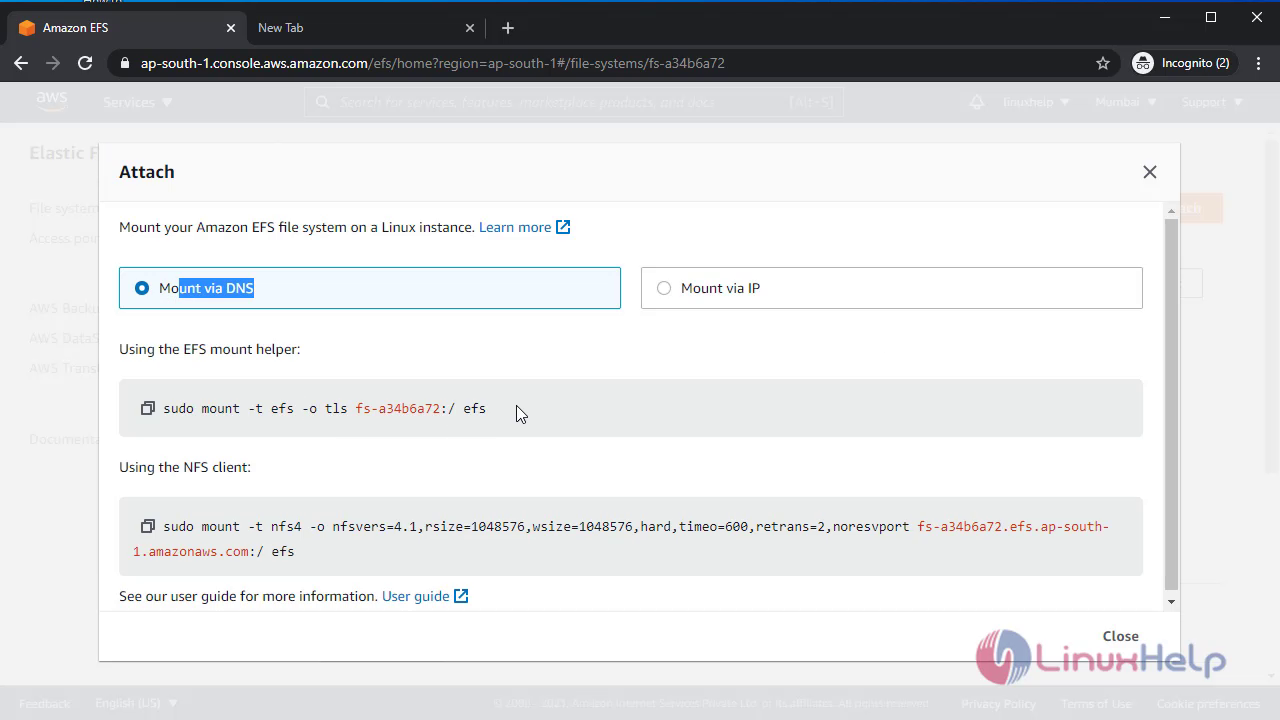Open the Privacy Policy link

tap(998, 703)
